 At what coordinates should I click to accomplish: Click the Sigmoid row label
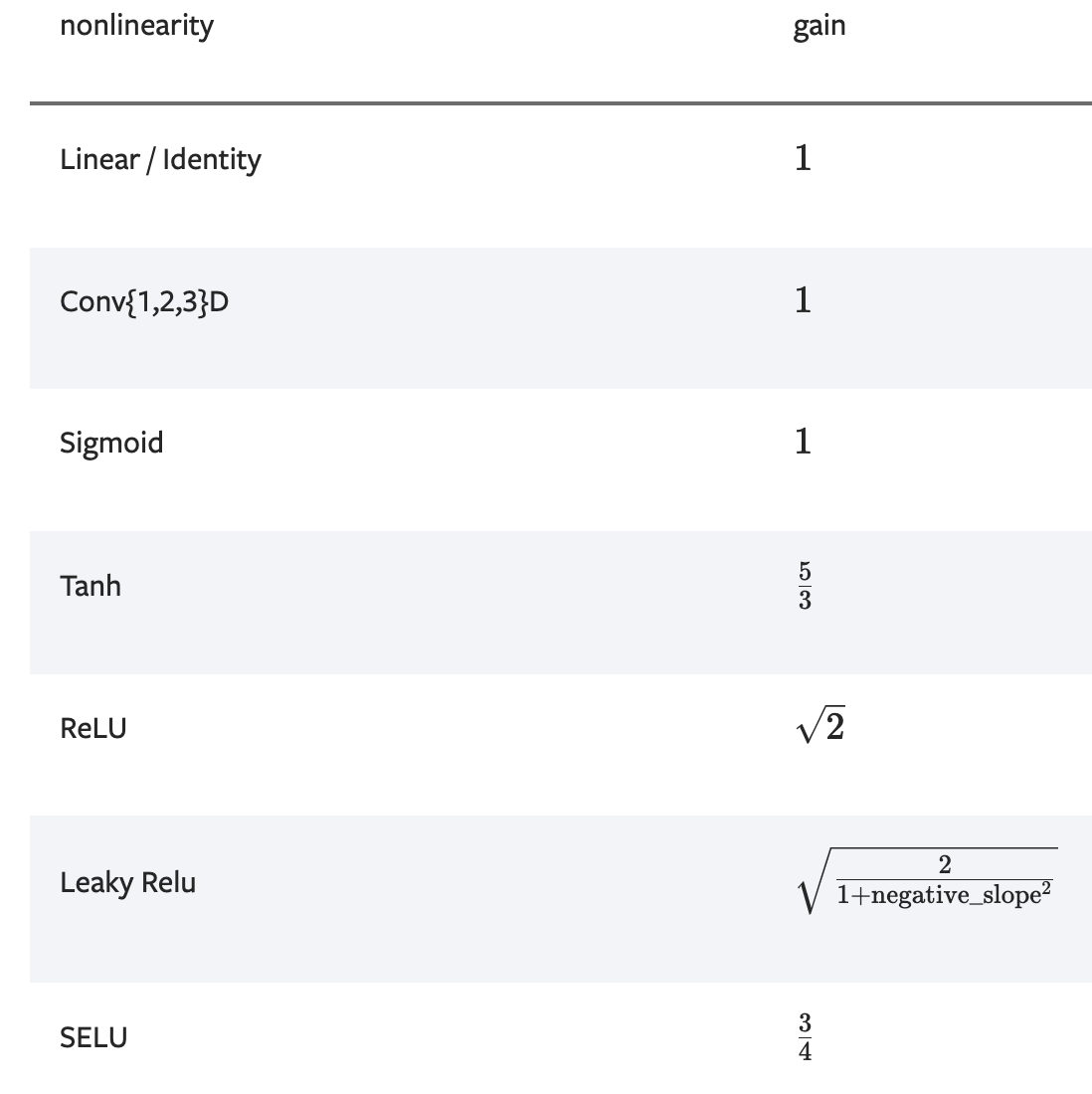(x=111, y=442)
